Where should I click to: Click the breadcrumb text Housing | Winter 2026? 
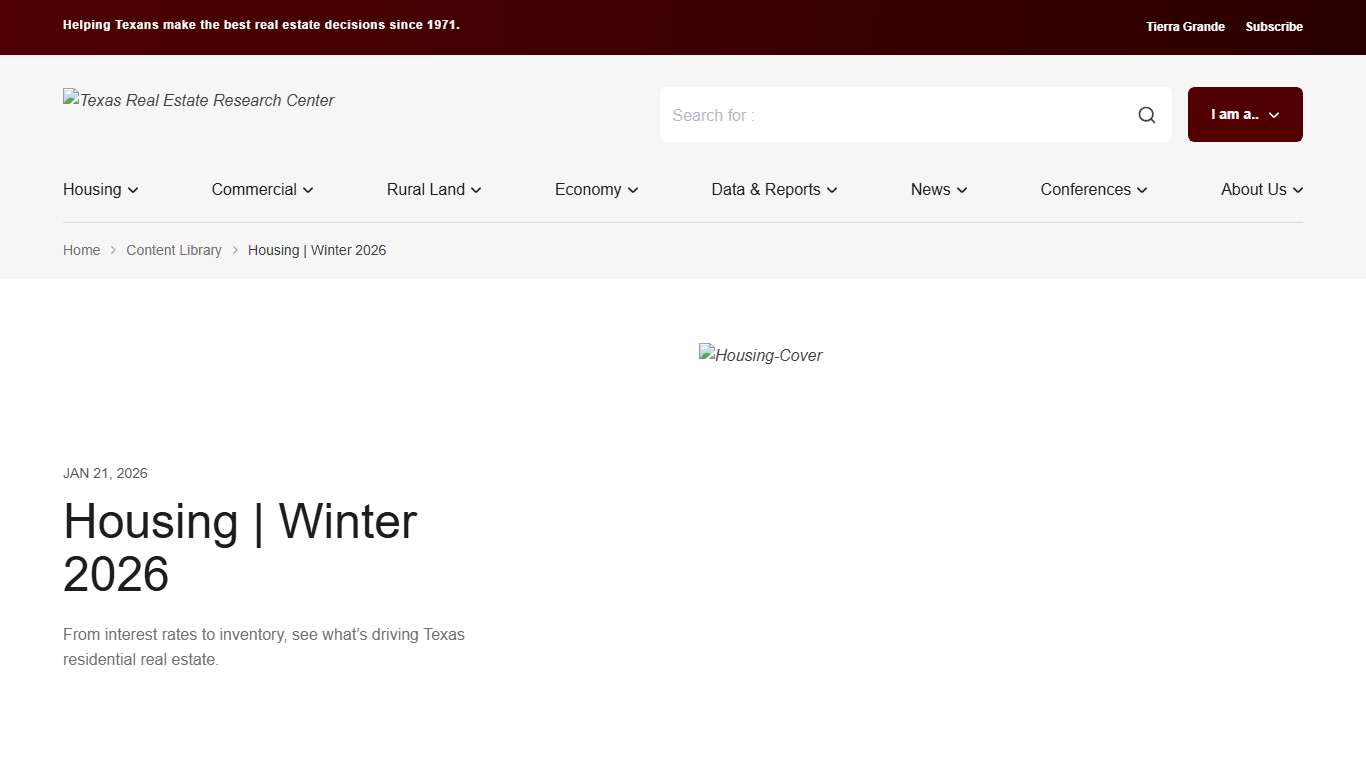pyautogui.click(x=317, y=250)
